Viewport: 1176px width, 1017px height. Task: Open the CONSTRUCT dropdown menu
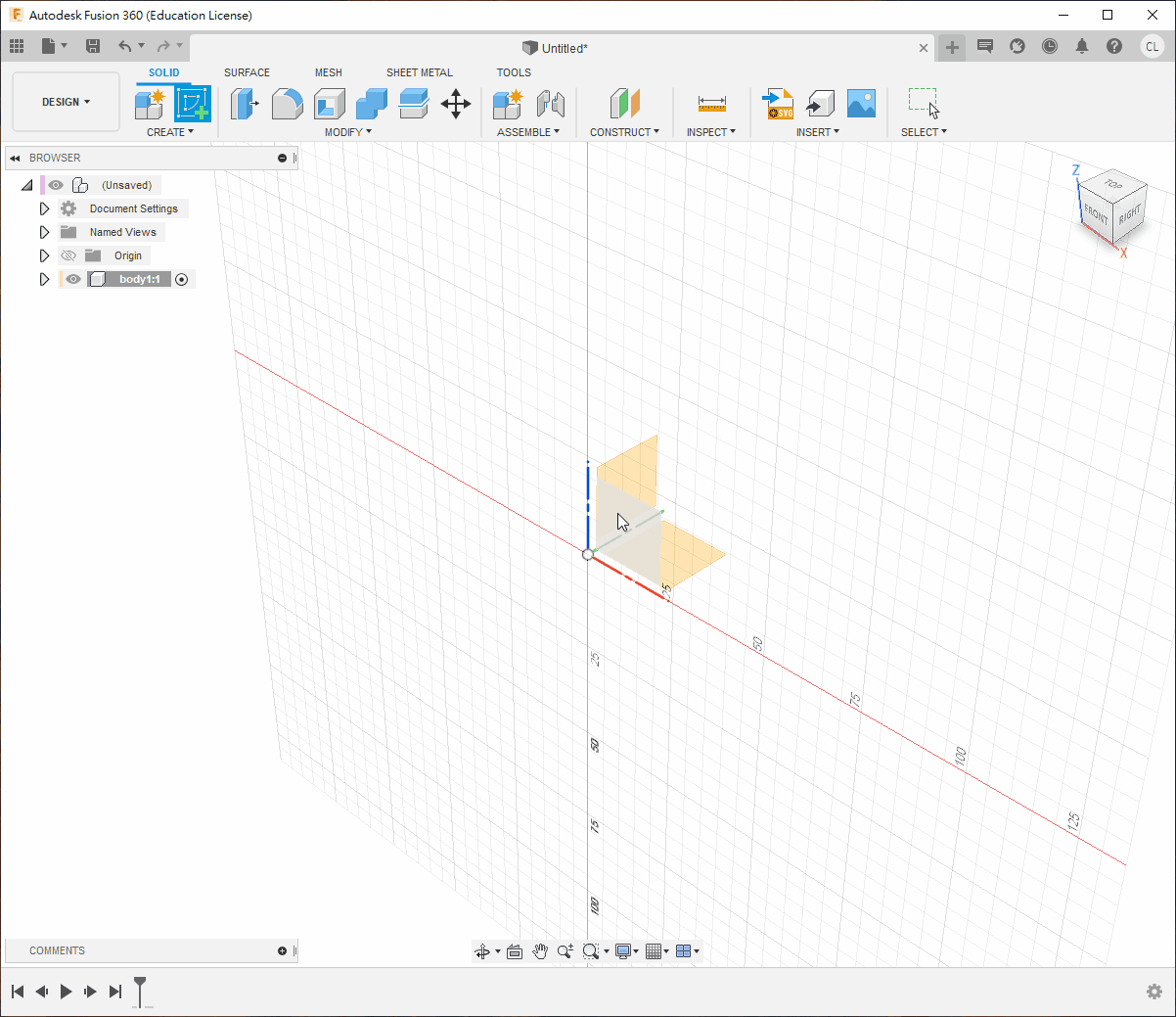pyautogui.click(x=624, y=132)
